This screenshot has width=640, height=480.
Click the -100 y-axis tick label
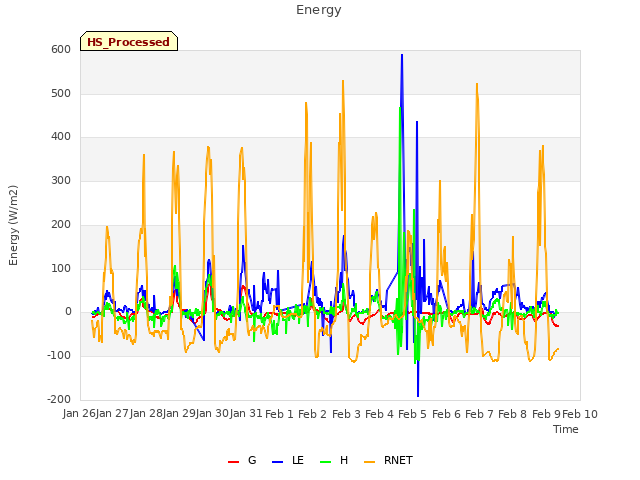click(59, 356)
